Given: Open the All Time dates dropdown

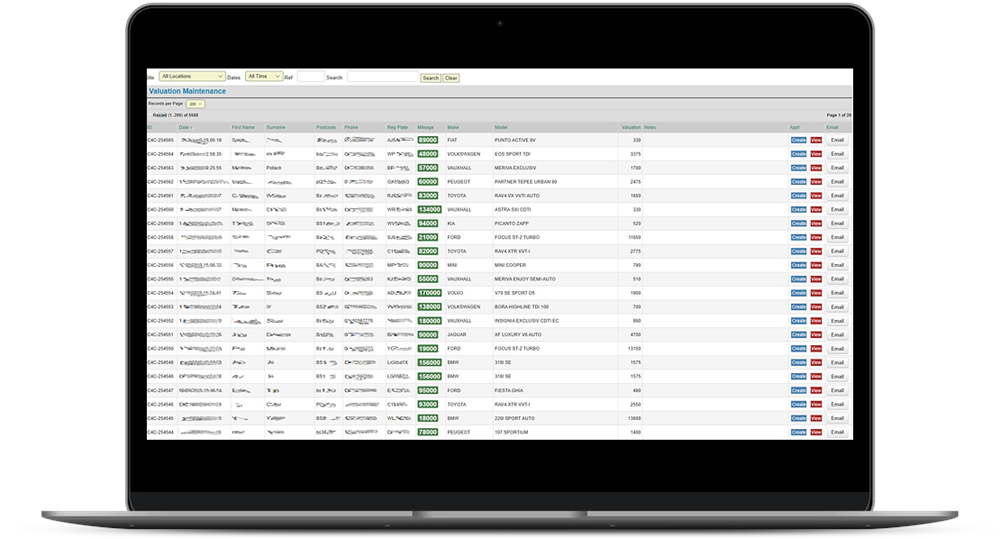Looking at the screenshot, I should 264,77.
